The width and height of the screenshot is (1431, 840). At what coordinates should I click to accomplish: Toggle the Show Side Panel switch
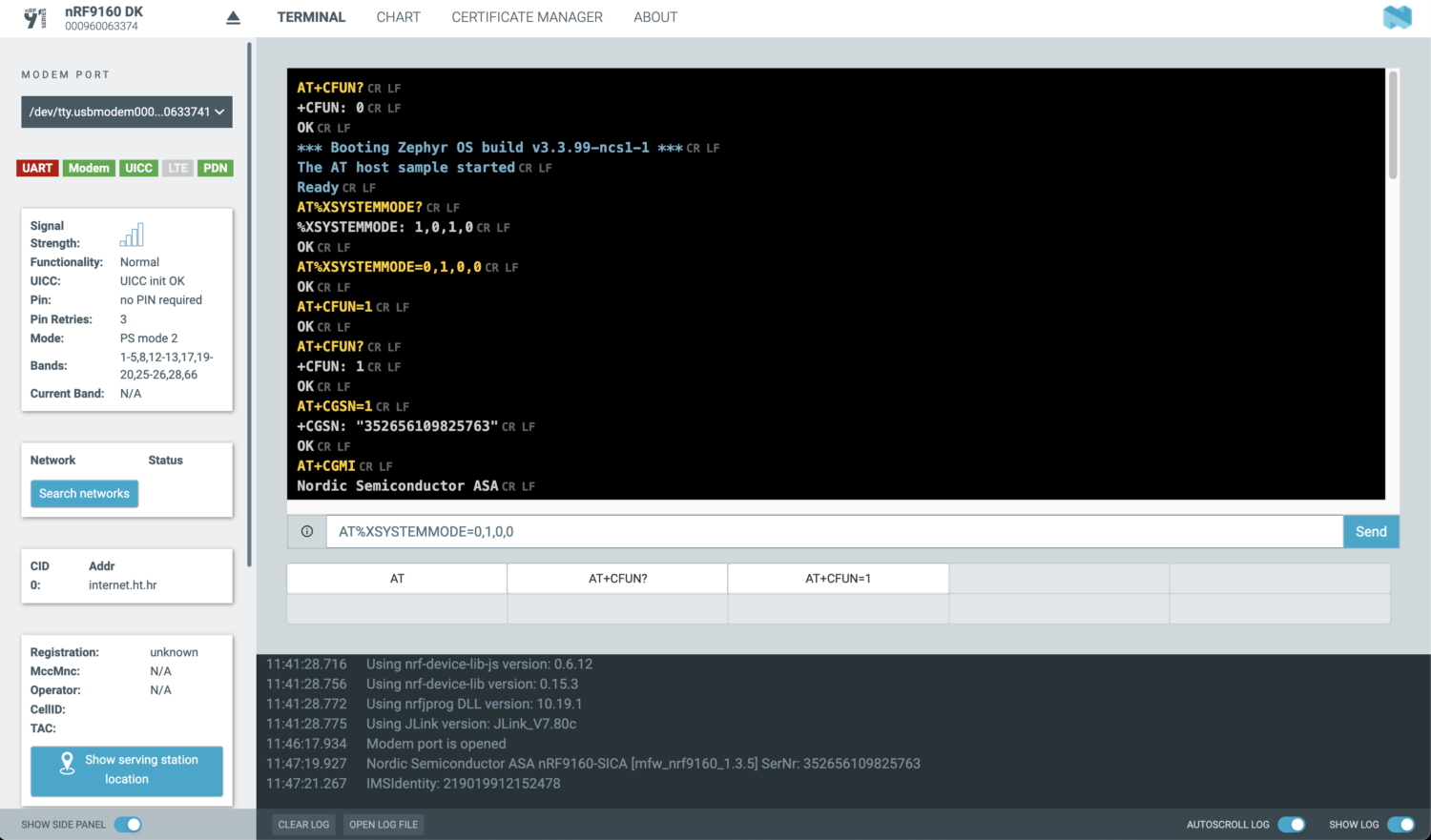128,825
